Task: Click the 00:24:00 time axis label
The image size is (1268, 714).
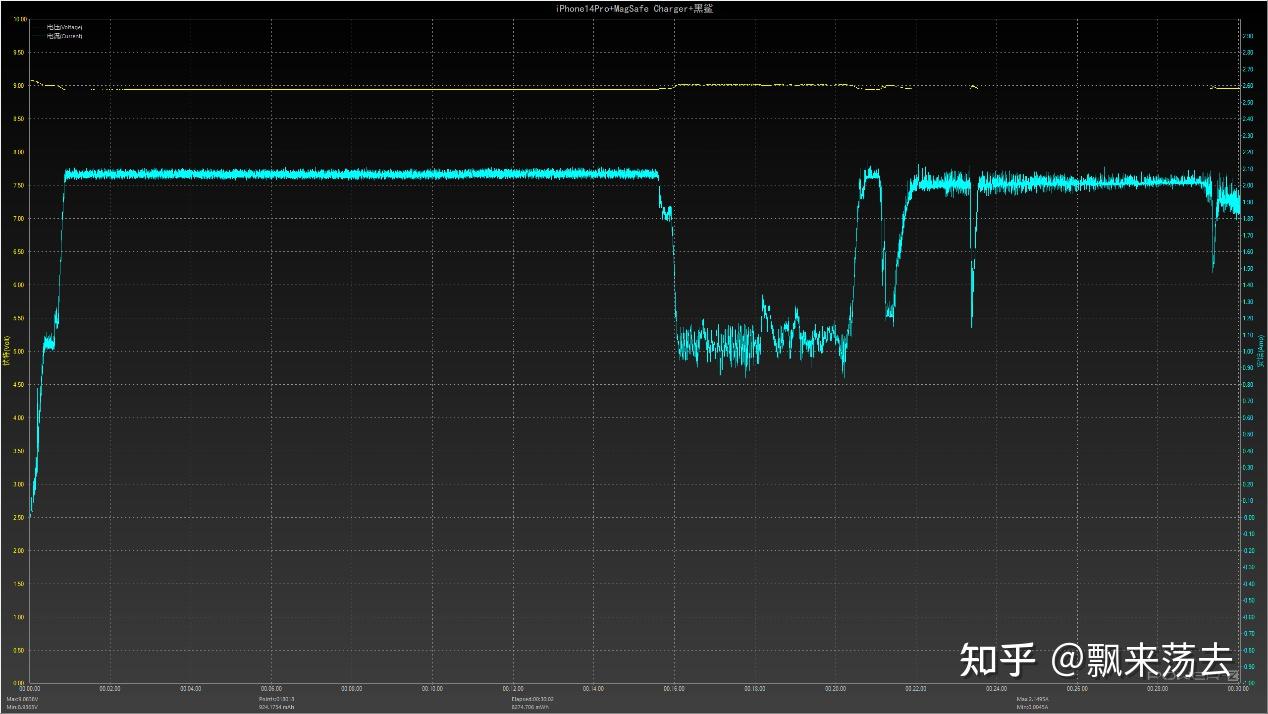Action: tap(996, 689)
